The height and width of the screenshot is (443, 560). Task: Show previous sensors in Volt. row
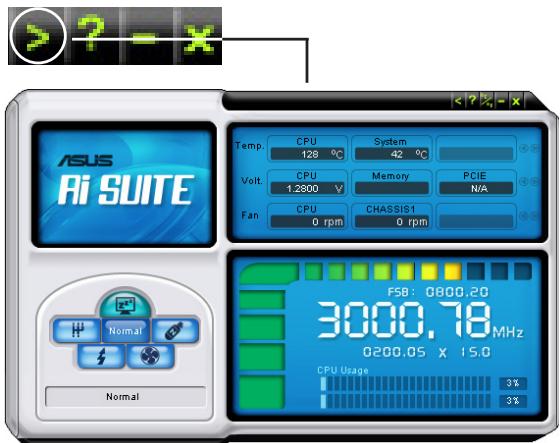523,181
